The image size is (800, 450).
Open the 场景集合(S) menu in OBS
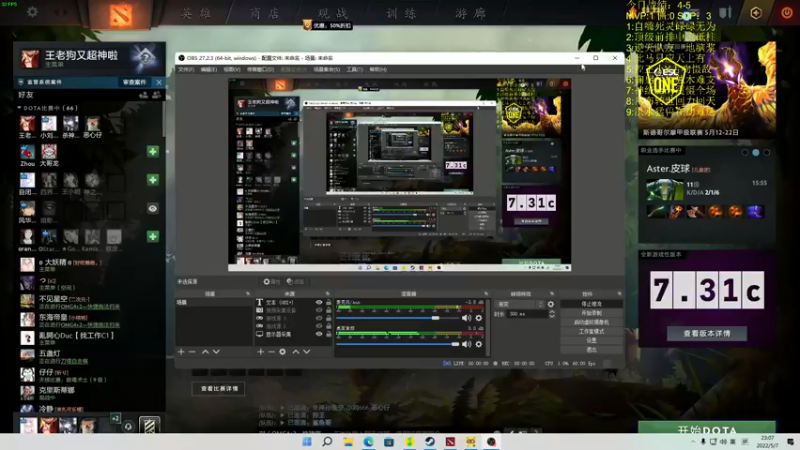click(x=327, y=69)
